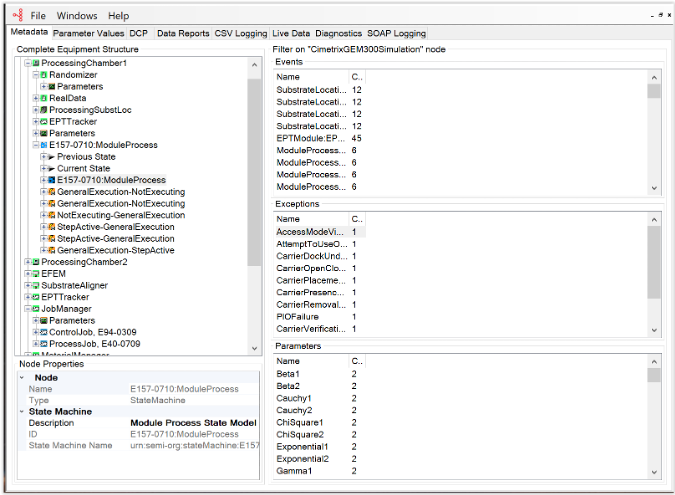Viewport: 675px width, 495px height.
Task: Select the ControlJob, E94-0309 tree item
Action: tap(93, 332)
